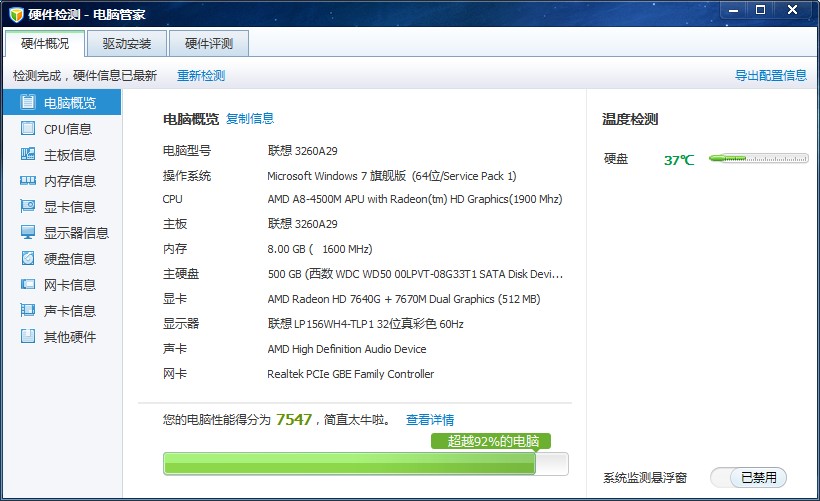
Task: Click the 超越92%的电脑 badge
Action: click(491, 441)
